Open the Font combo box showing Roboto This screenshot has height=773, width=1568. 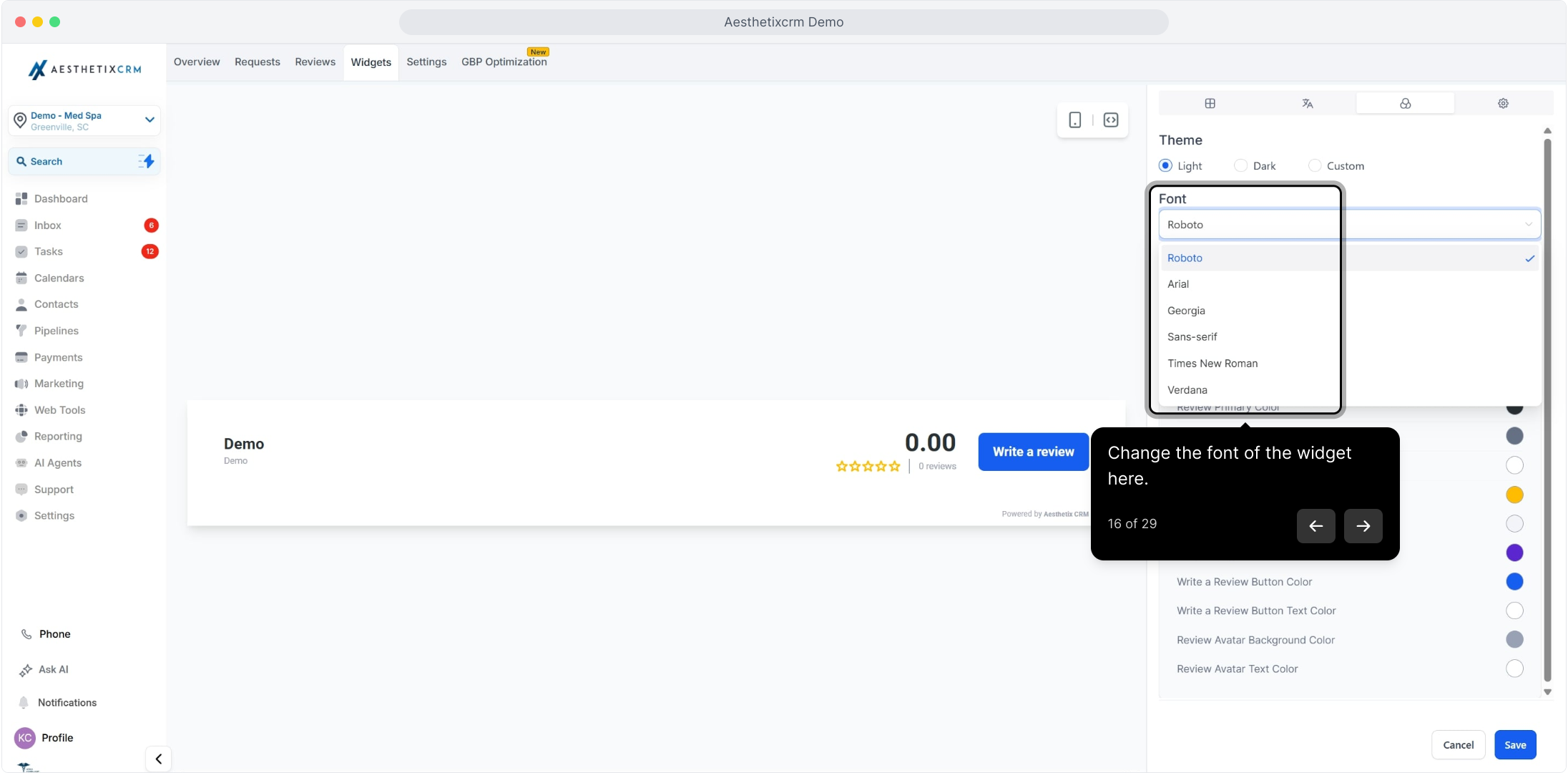click(x=1349, y=225)
